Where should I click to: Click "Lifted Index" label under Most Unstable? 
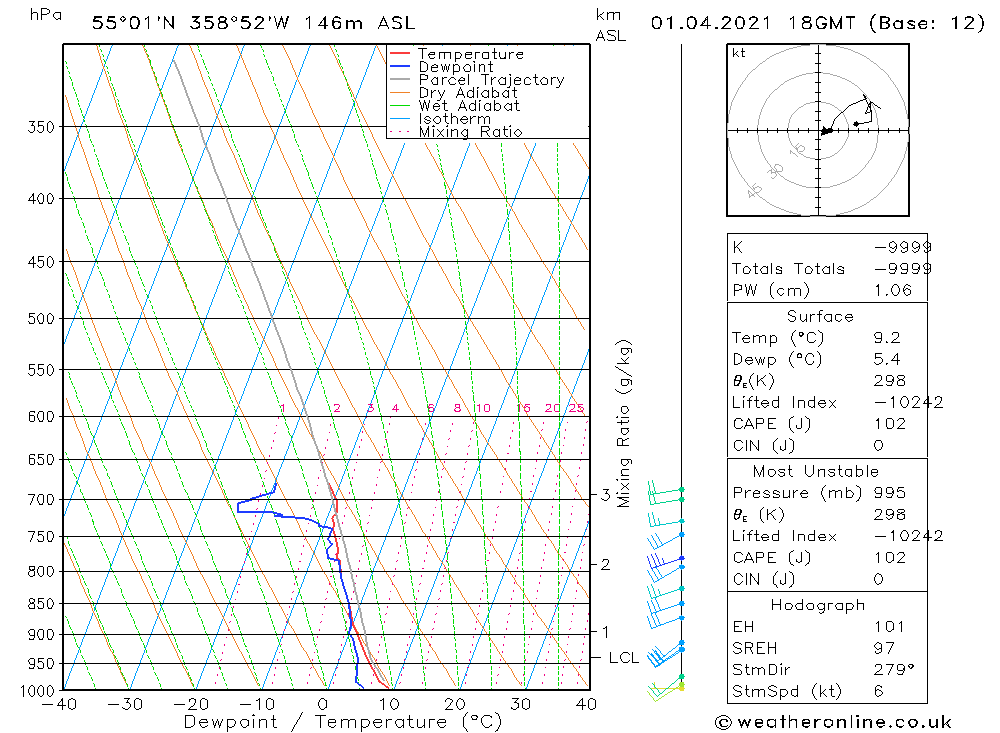tap(784, 536)
